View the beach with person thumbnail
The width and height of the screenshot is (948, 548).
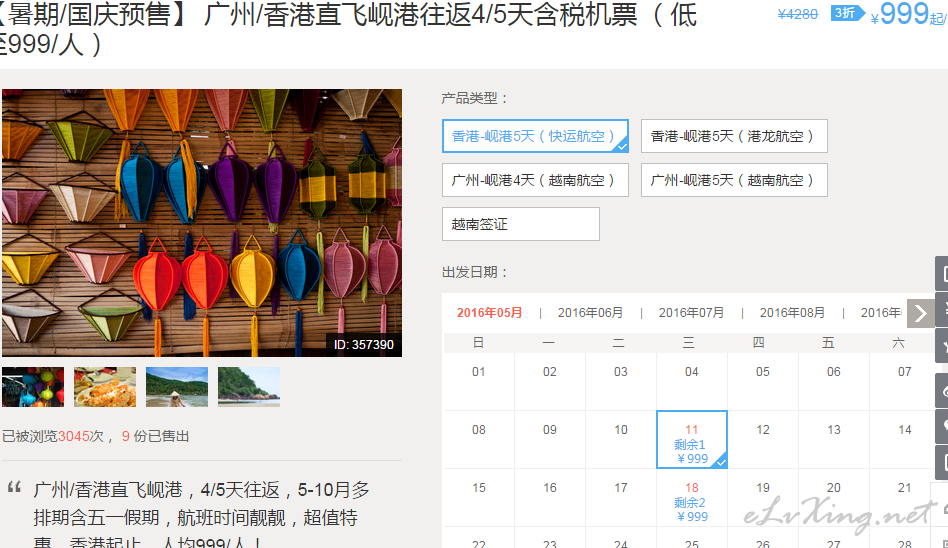click(177, 387)
